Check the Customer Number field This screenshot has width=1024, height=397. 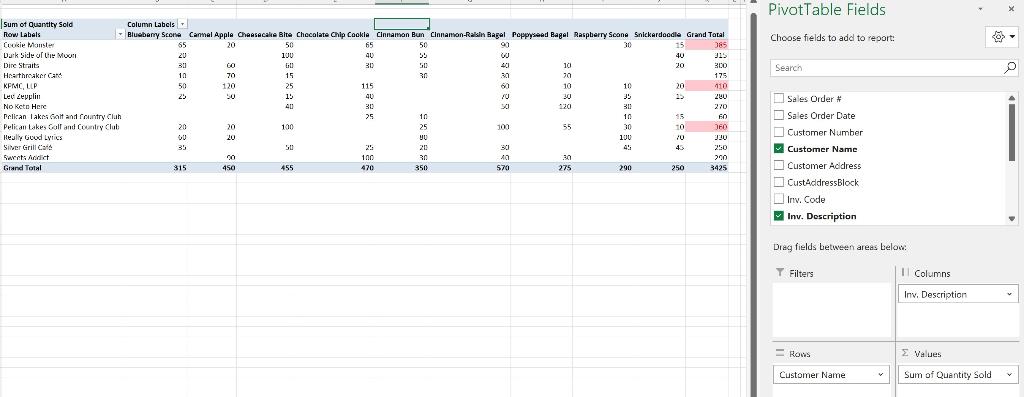(778, 132)
